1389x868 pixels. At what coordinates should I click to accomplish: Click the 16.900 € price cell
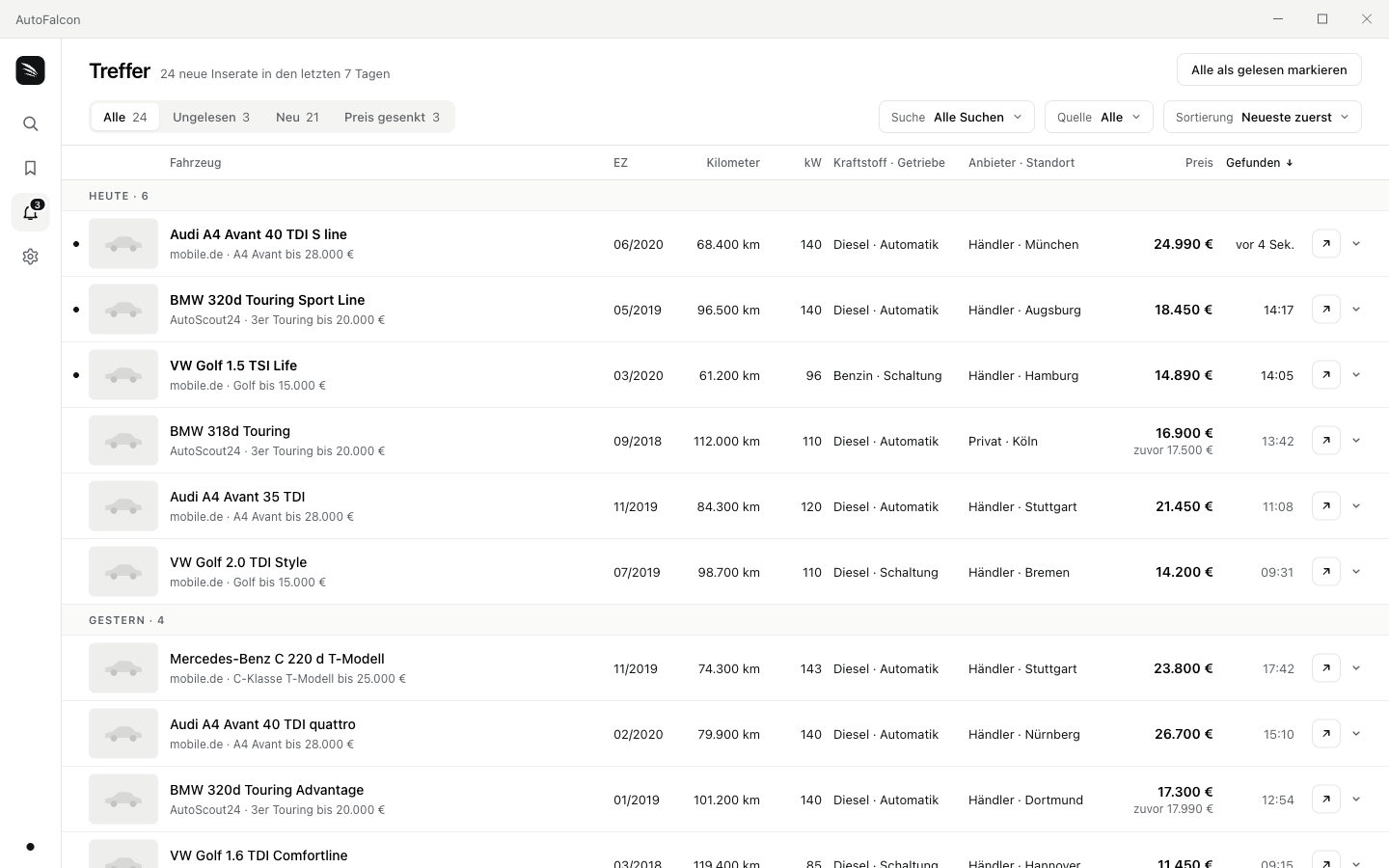tap(1185, 433)
